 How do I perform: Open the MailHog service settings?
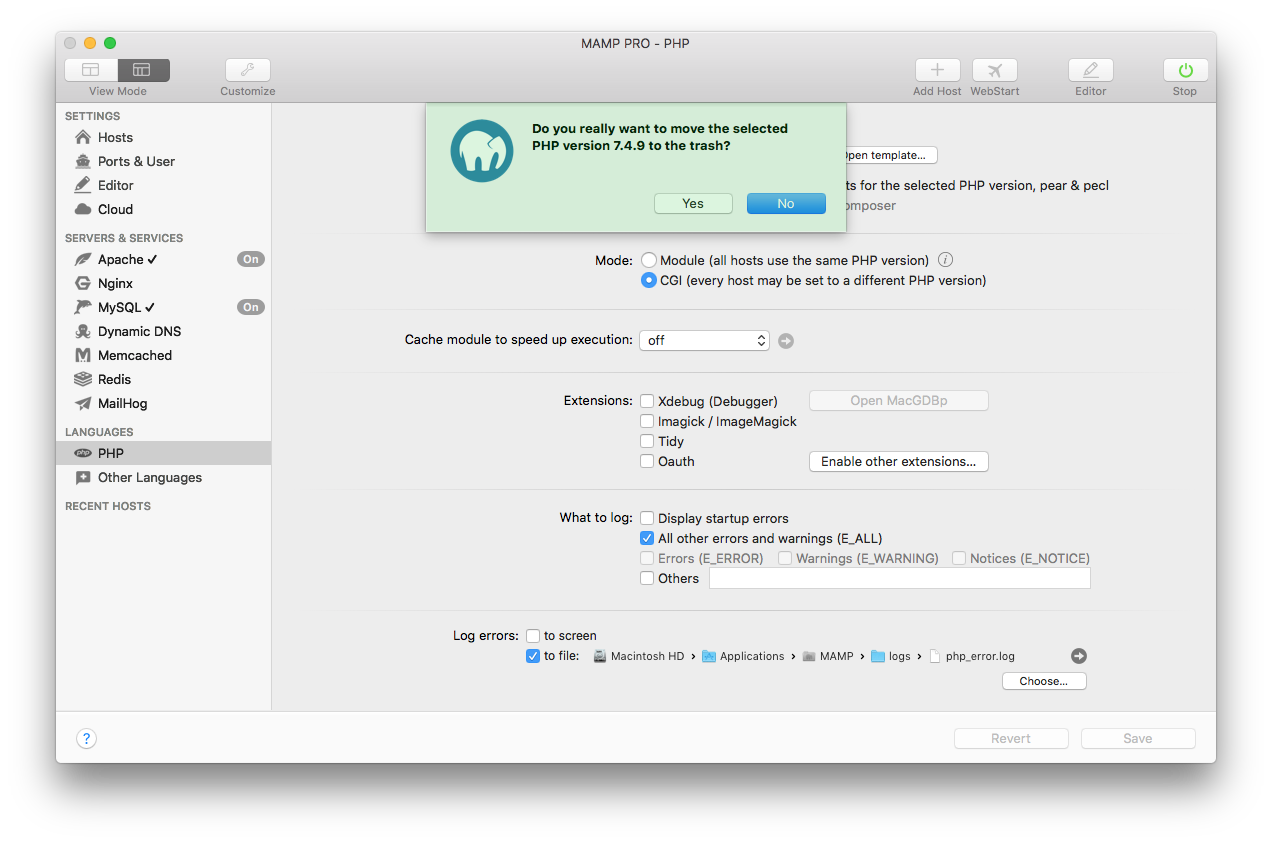pyautogui.click(x=122, y=403)
